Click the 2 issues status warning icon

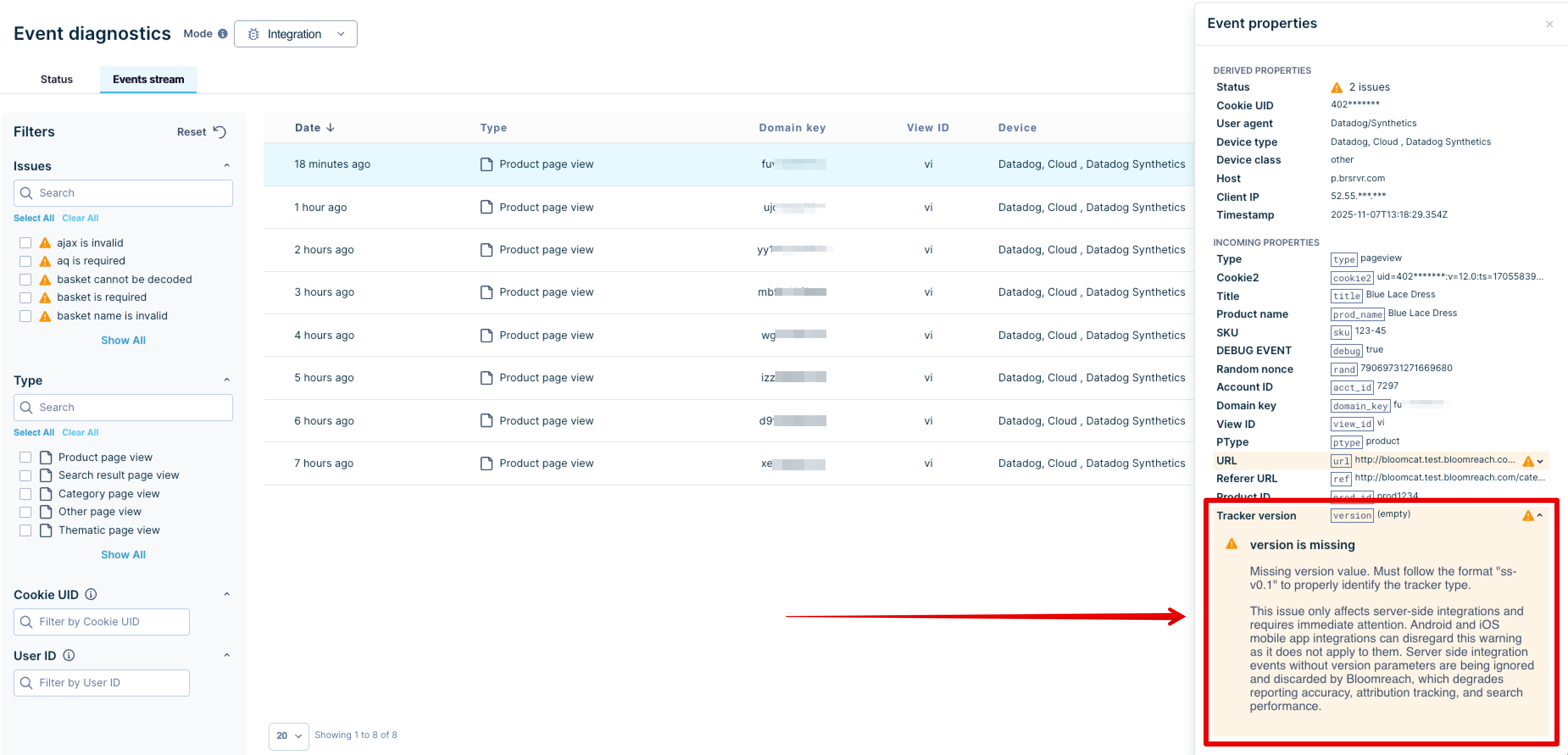click(x=1337, y=88)
